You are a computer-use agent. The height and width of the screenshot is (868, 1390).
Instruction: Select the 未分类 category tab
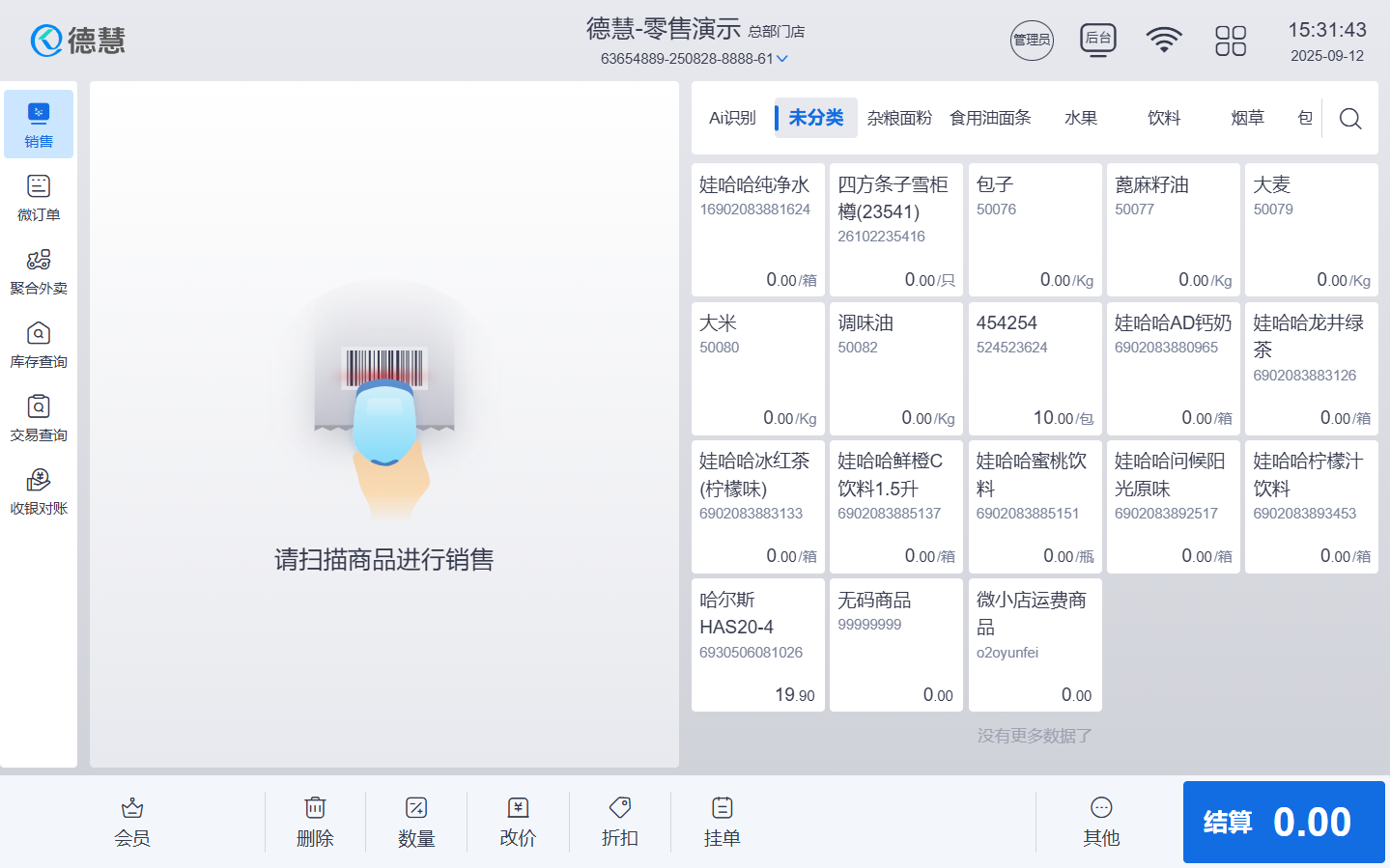pos(816,118)
